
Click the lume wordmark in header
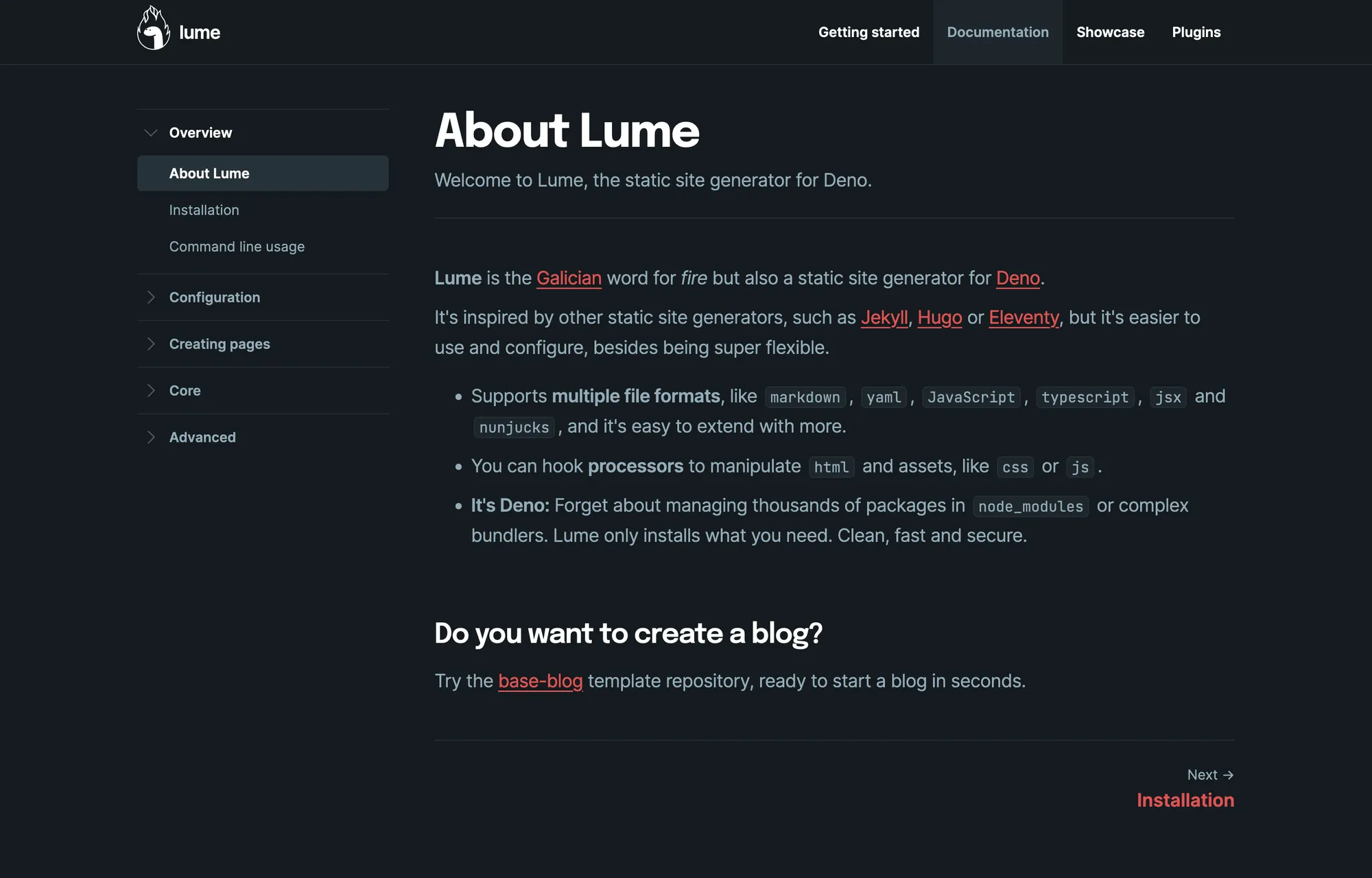coord(200,32)
